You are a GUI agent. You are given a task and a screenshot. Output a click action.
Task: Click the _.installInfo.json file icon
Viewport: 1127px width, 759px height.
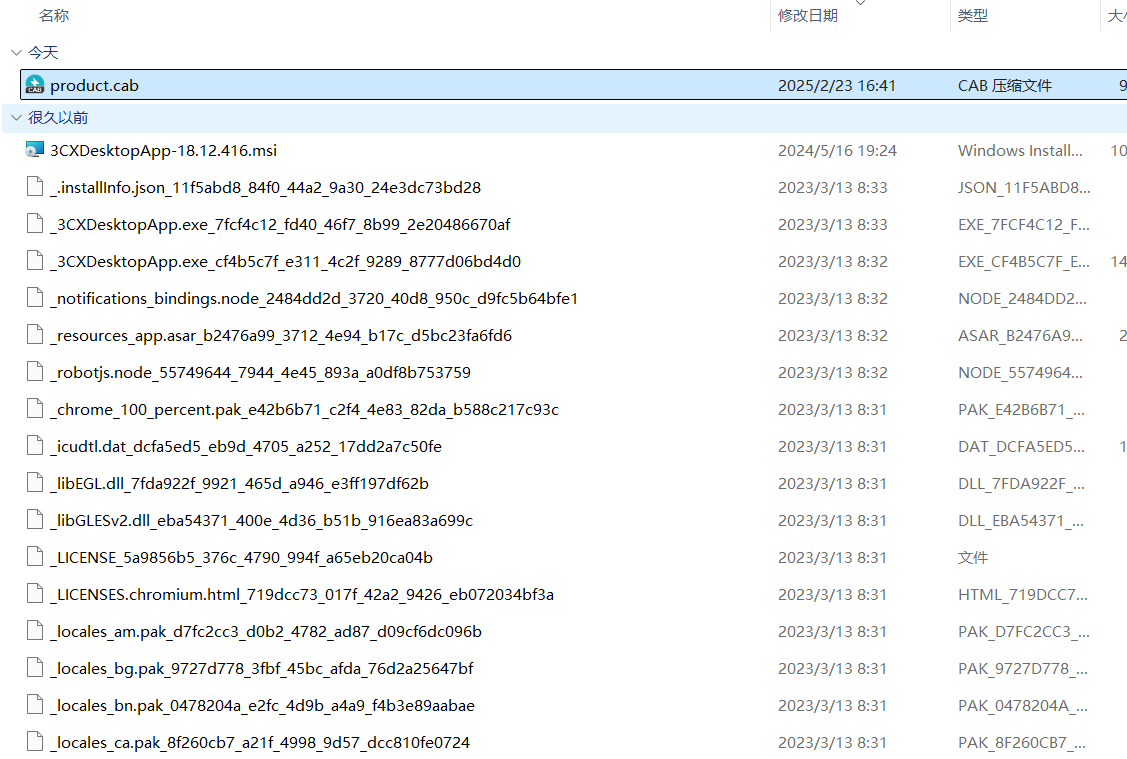[34, 187]
